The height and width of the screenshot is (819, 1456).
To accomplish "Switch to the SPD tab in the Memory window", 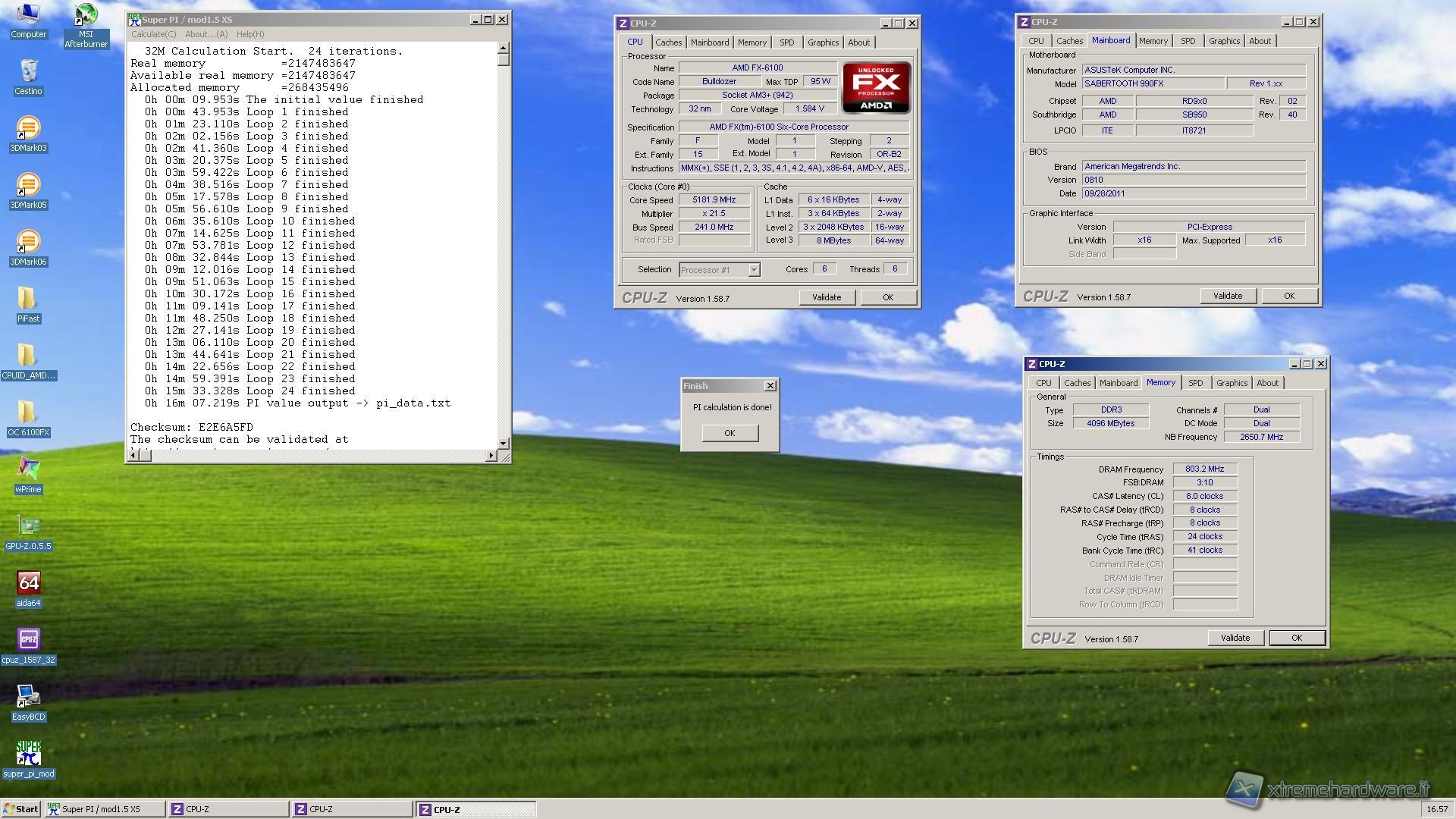I will click(1195, 383).
